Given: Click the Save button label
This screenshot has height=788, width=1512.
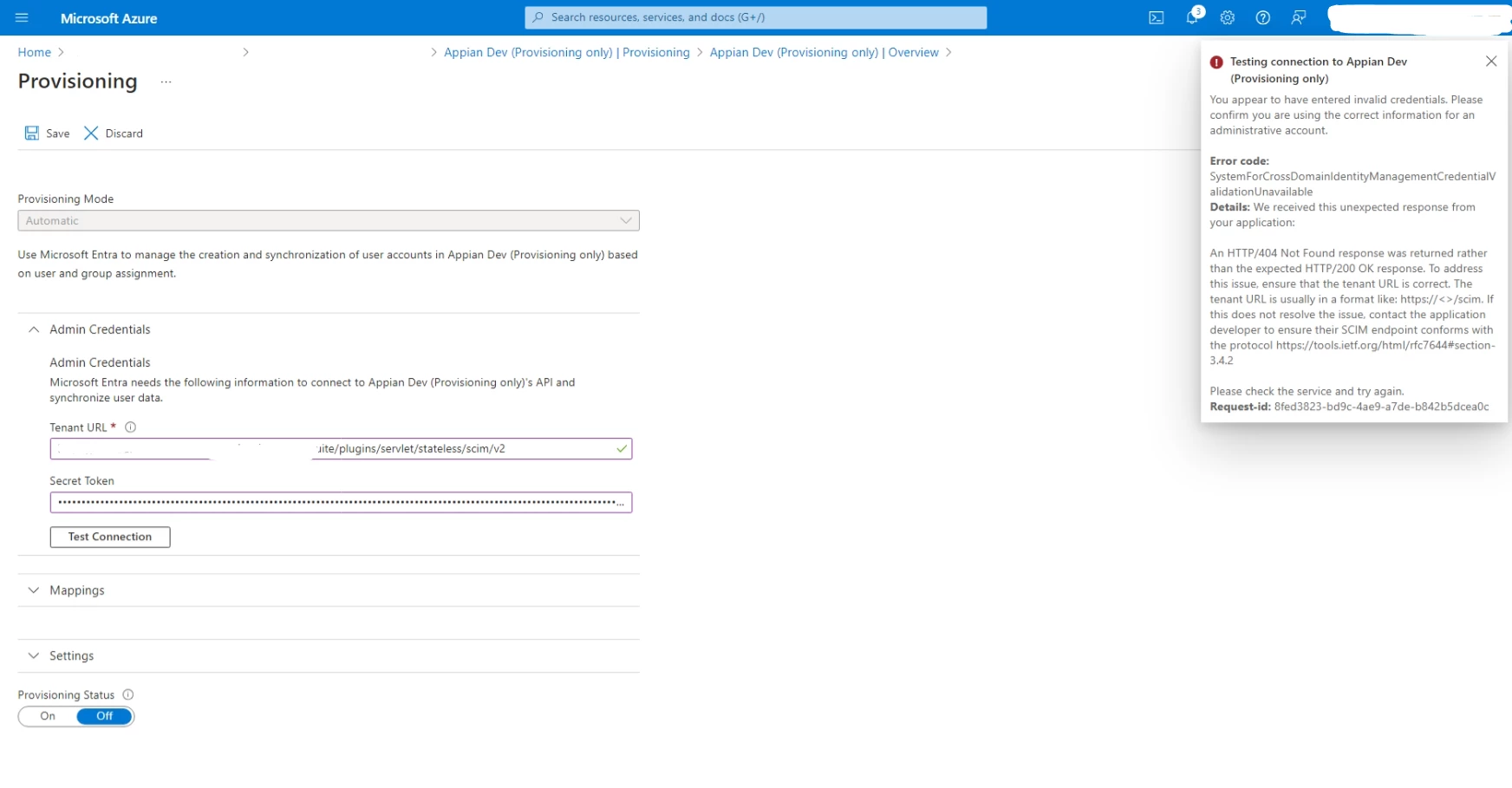Looking at the screenshot, I should pyautogui.click(x=58, y=134).
